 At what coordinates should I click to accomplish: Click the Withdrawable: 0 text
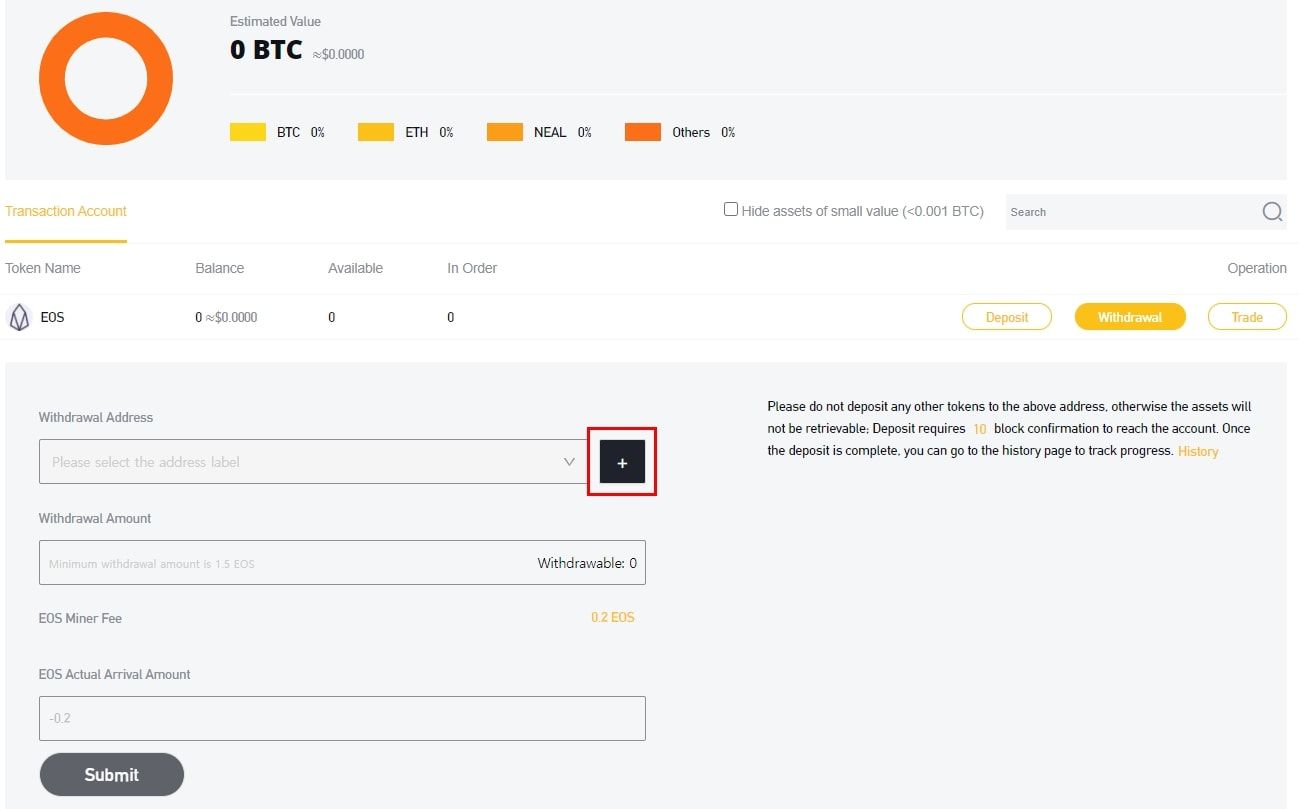(587, 563)
